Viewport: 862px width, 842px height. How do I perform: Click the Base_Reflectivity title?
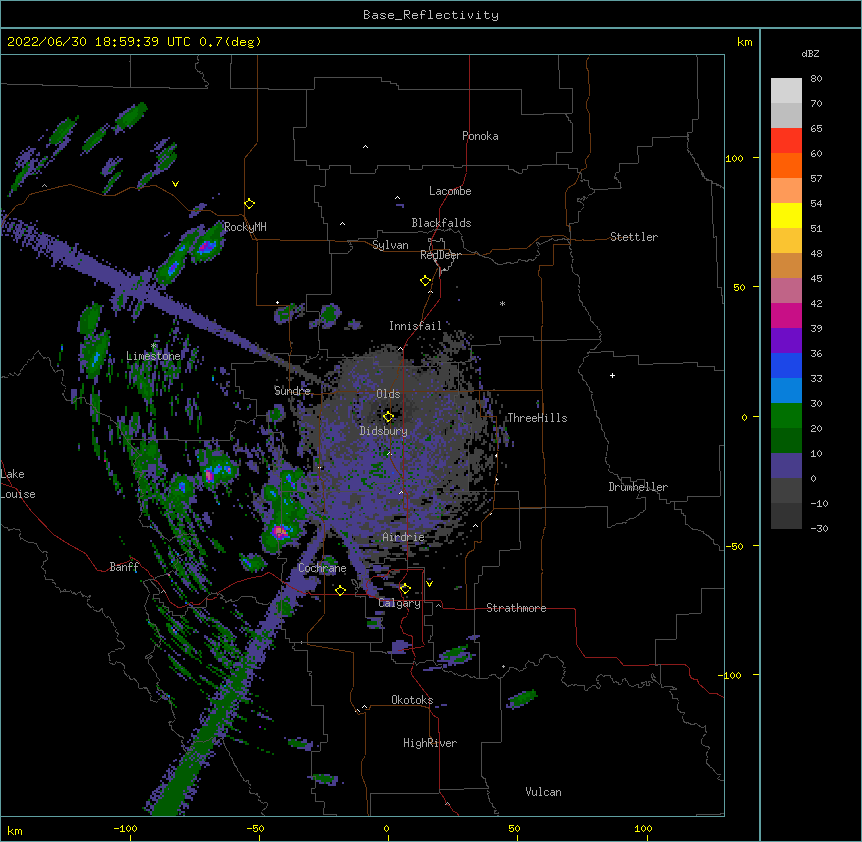[431, 15]
